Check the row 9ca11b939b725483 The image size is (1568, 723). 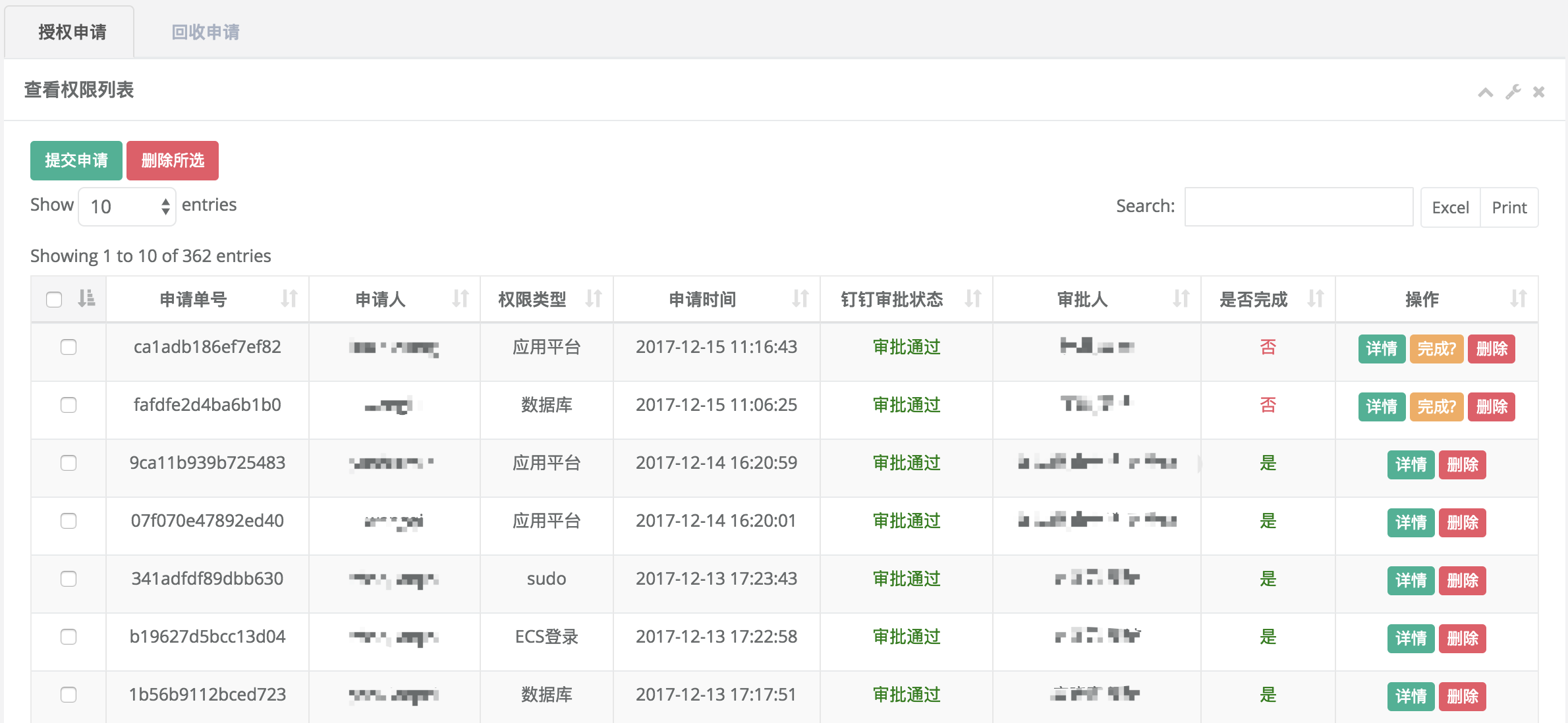pos(69,463)
